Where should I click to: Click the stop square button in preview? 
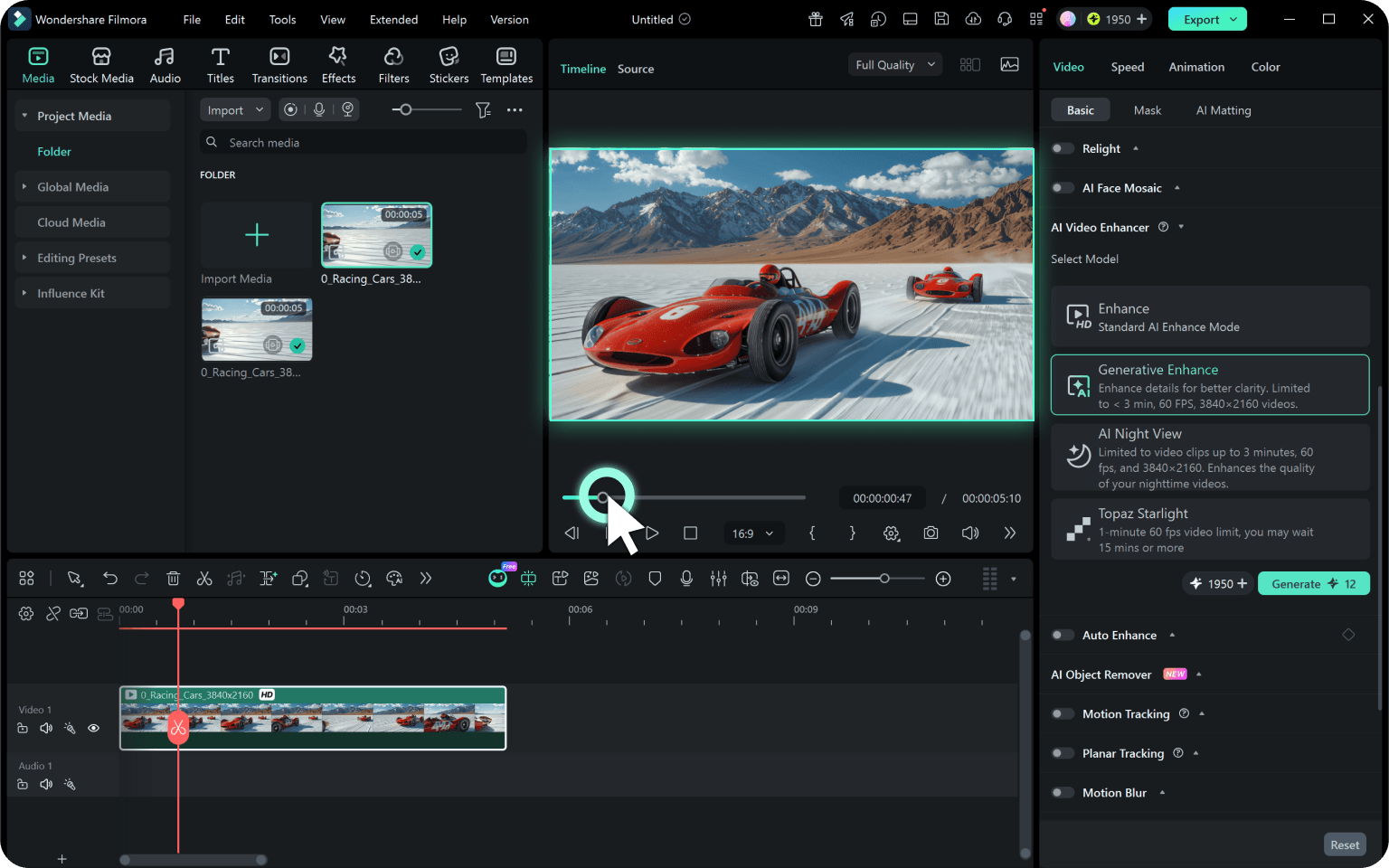[690, 533]
